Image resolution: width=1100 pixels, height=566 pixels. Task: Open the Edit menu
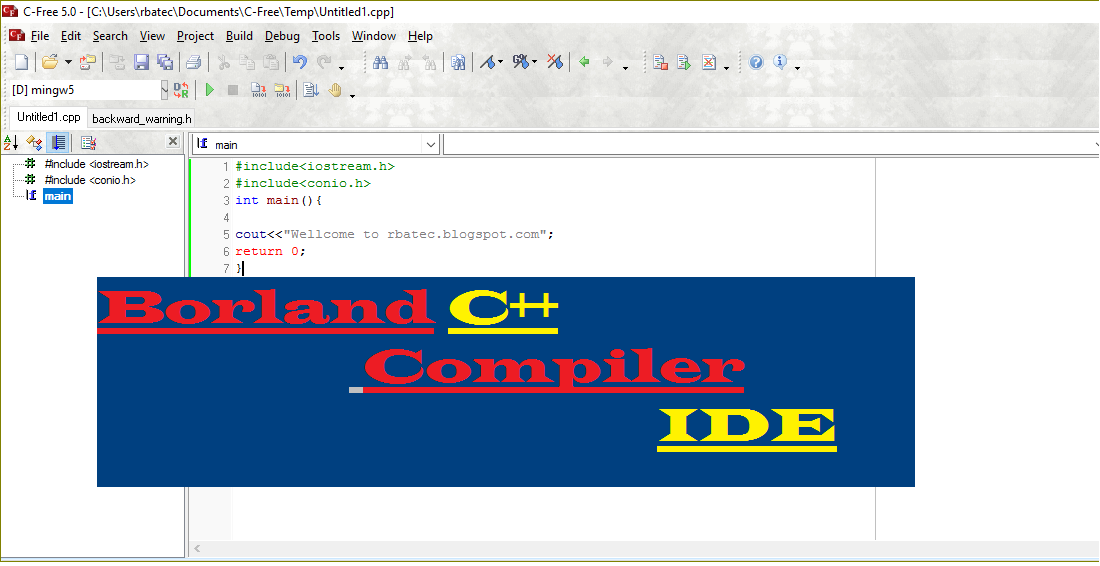coord(71,36)
